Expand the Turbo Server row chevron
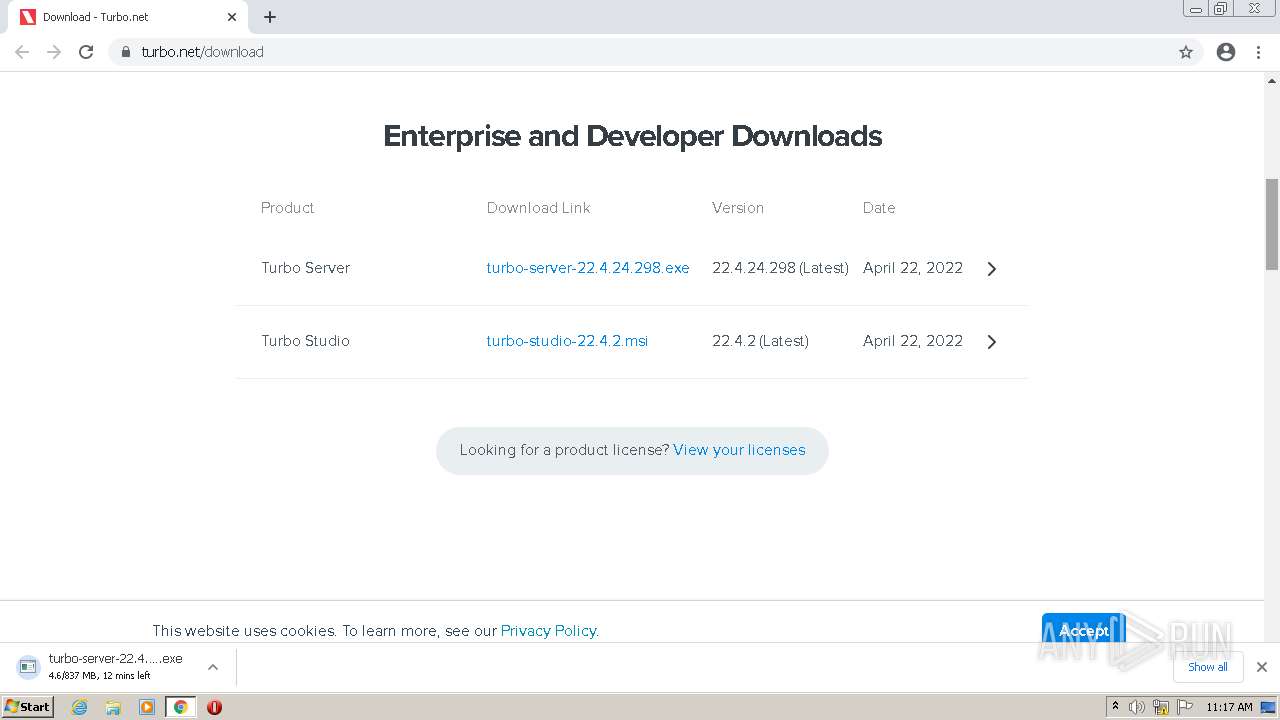This screenshot has width=1280, height=720. click(991, 269)
